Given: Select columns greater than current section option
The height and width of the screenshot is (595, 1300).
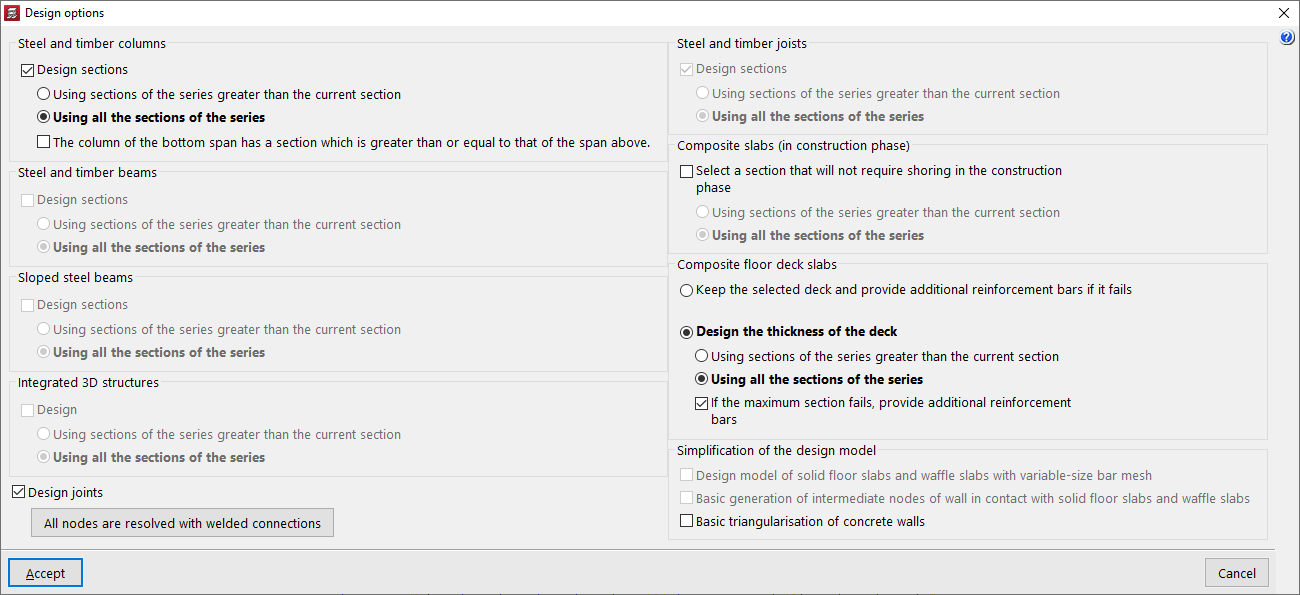Looking at the screenshot, I should click(44, 94).
